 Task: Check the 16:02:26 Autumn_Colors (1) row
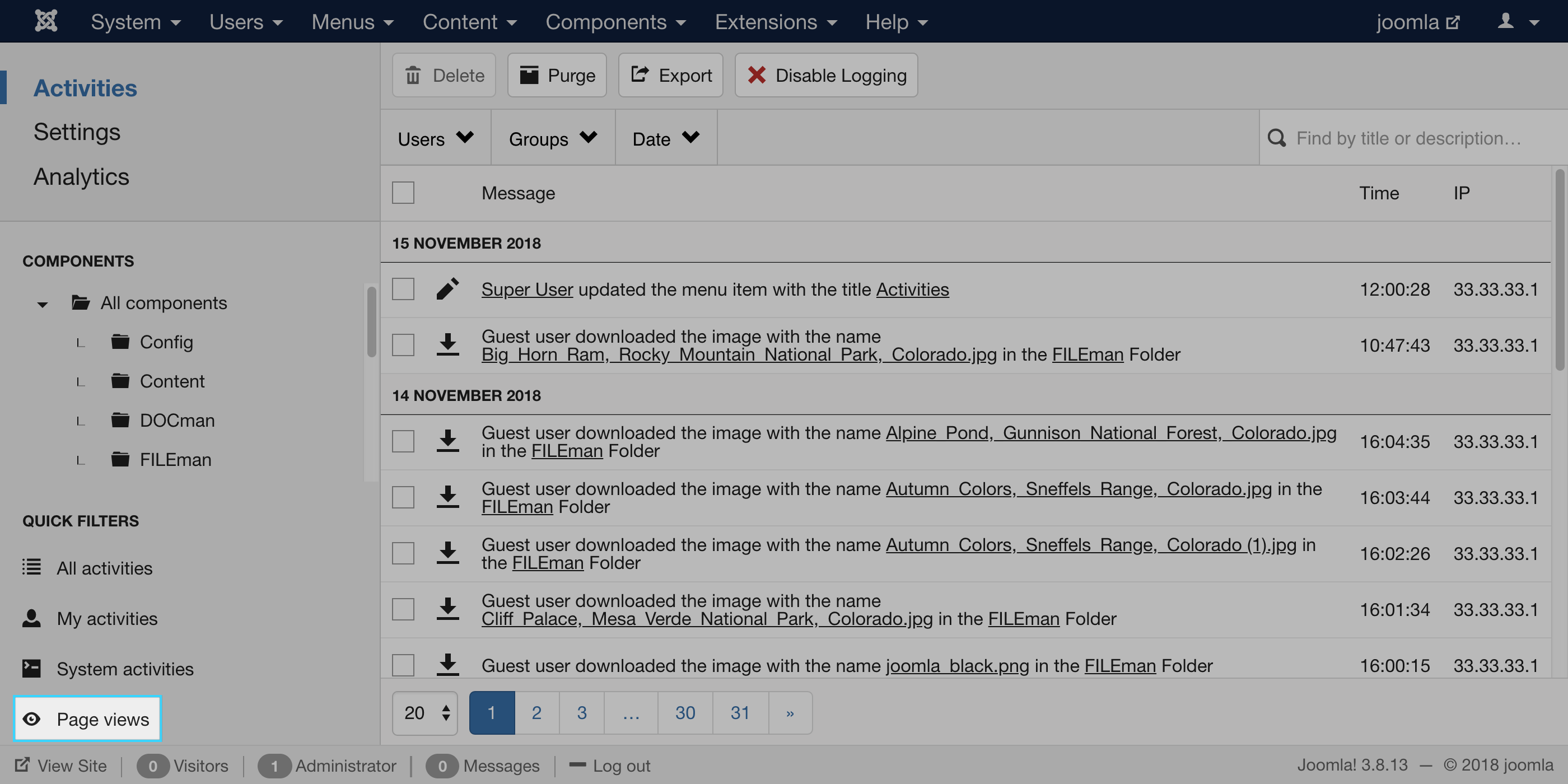coord(403,553)
